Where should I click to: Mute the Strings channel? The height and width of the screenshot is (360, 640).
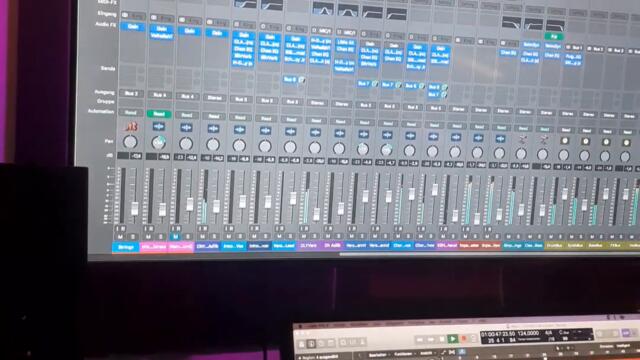(x=120, y=236)
